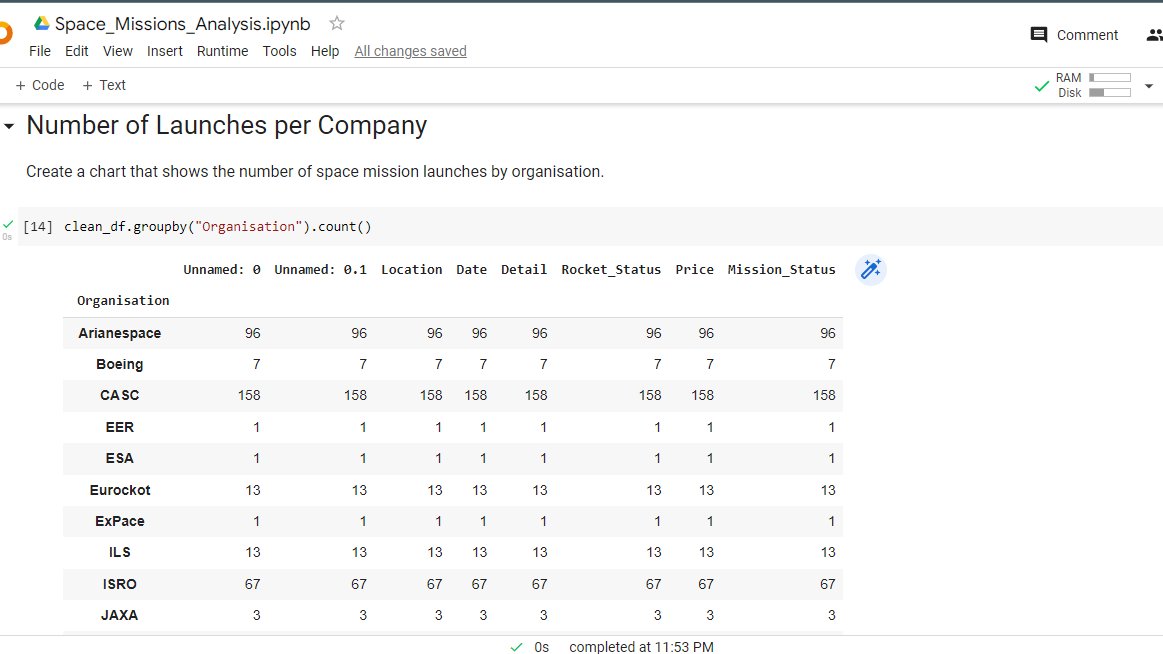Image resolution: width=1163 pixels, height=654 pixels.
Task: Click the Price column header
Action: pos(694,270)
